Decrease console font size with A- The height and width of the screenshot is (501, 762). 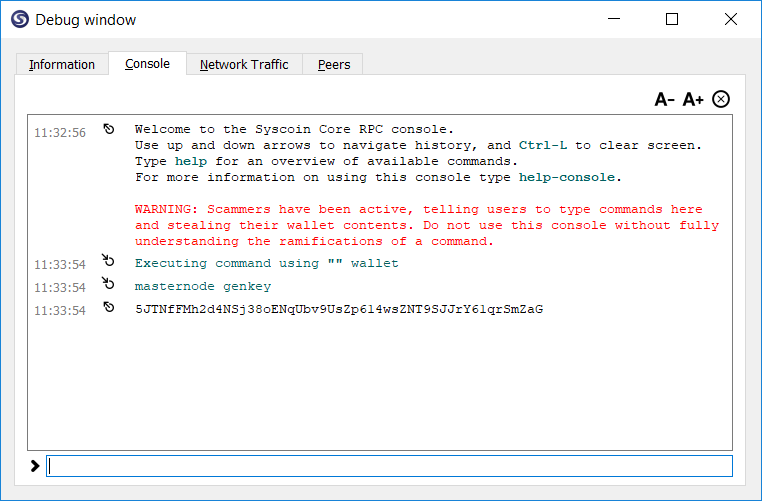click(x=664, y=99)
